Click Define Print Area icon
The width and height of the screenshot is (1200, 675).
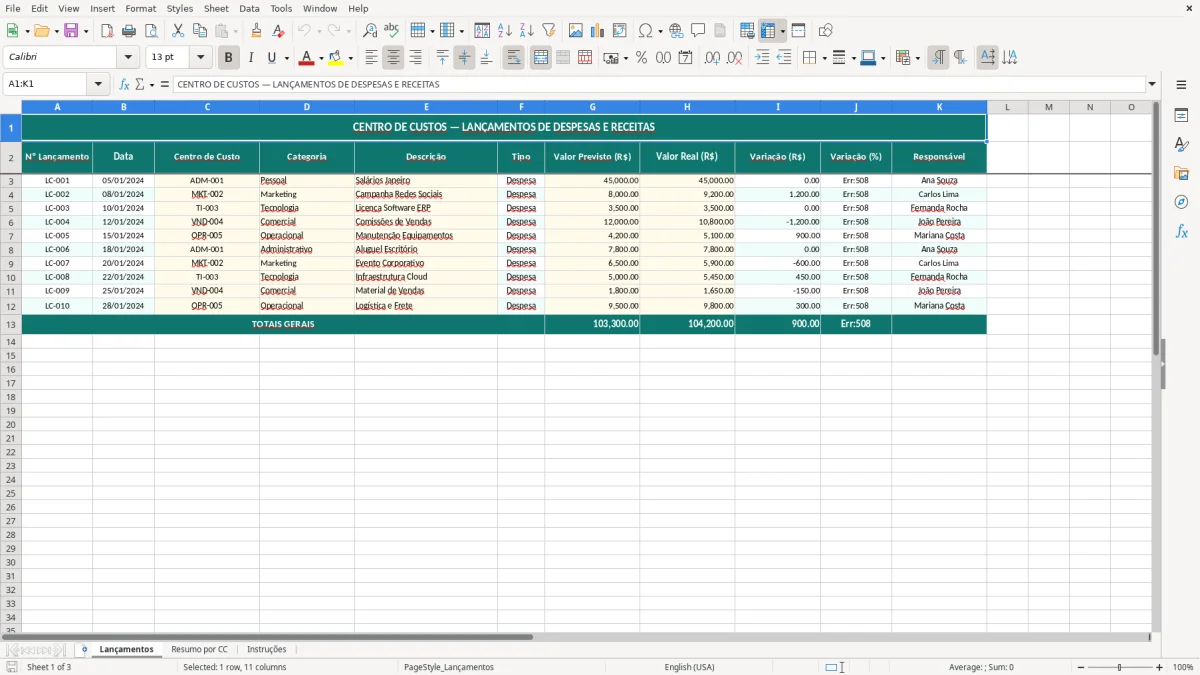point(747,31)
